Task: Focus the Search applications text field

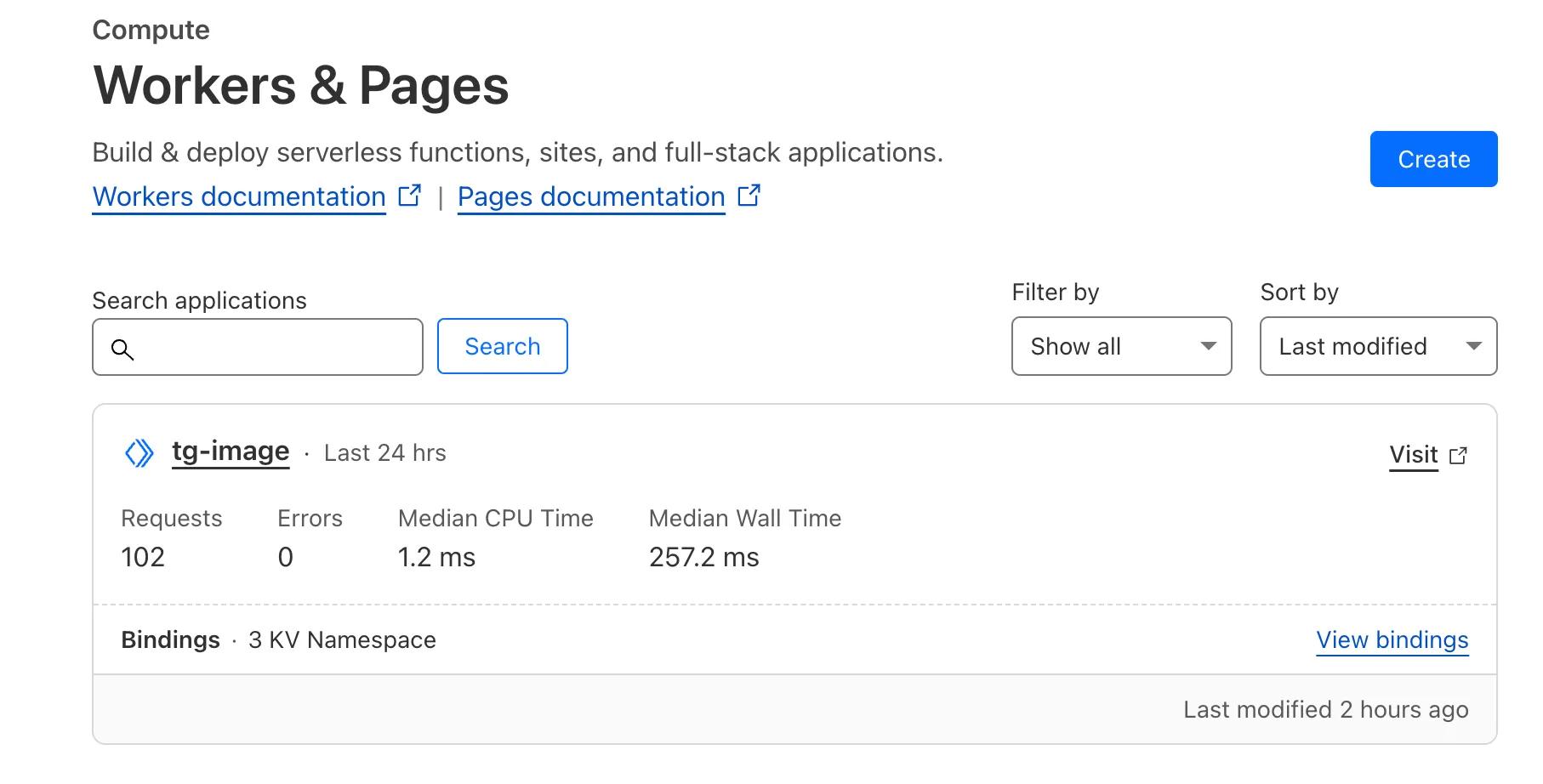Action: pyautogui.click(x=258, y=347)
